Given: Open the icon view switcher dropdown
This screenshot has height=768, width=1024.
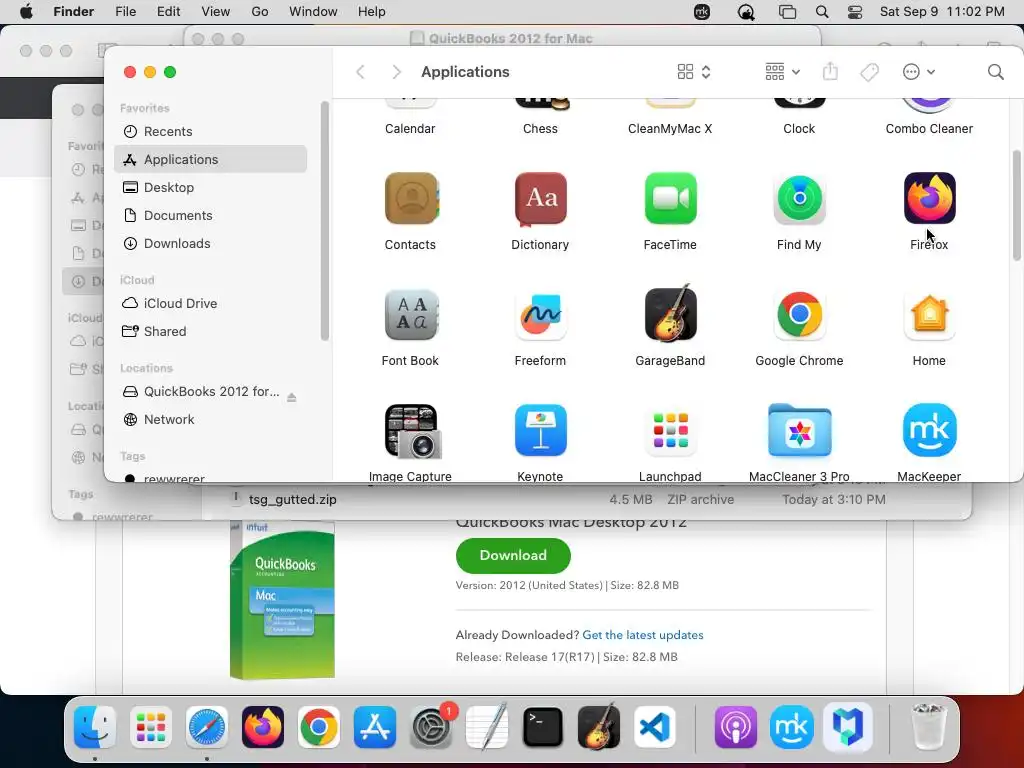Looking at the screenshot, I should click(694, 72).
